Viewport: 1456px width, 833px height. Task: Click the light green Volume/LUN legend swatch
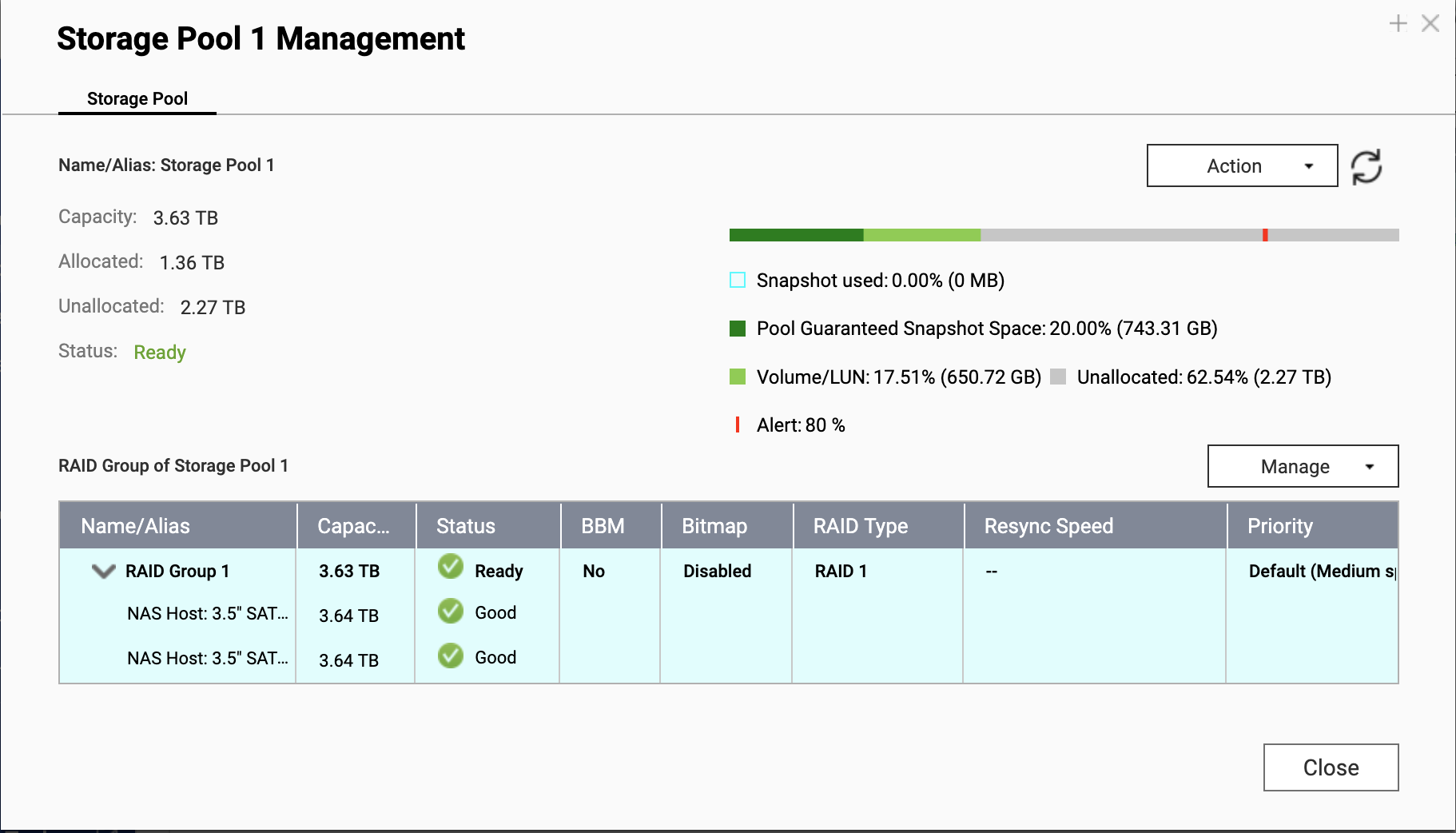738,377
